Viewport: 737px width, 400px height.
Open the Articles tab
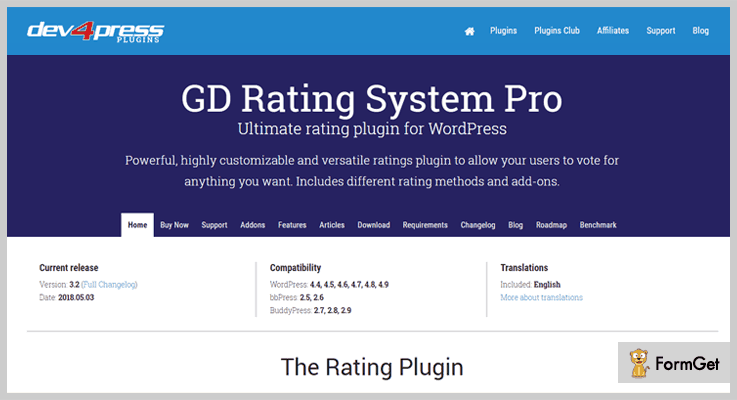pyautogui.click(x=332, y=225)
